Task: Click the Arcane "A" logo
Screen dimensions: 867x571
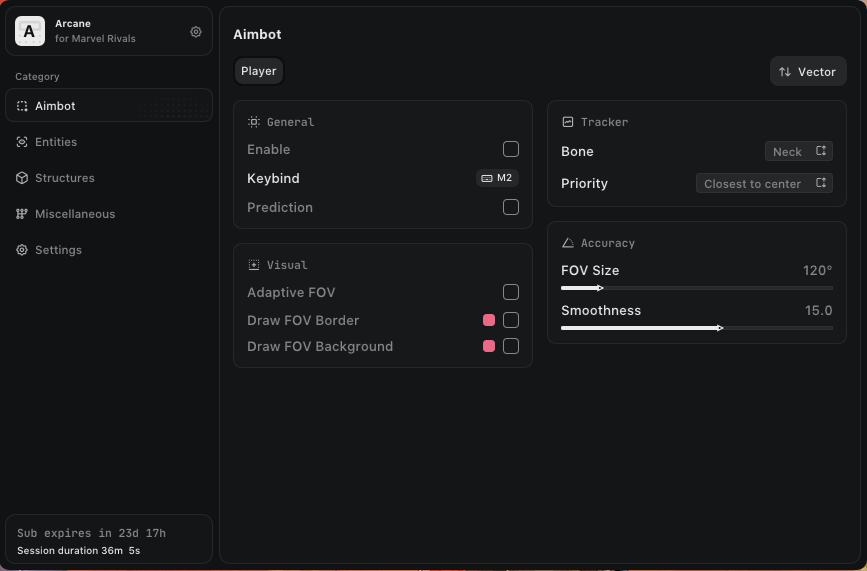Action: [30, 32]
